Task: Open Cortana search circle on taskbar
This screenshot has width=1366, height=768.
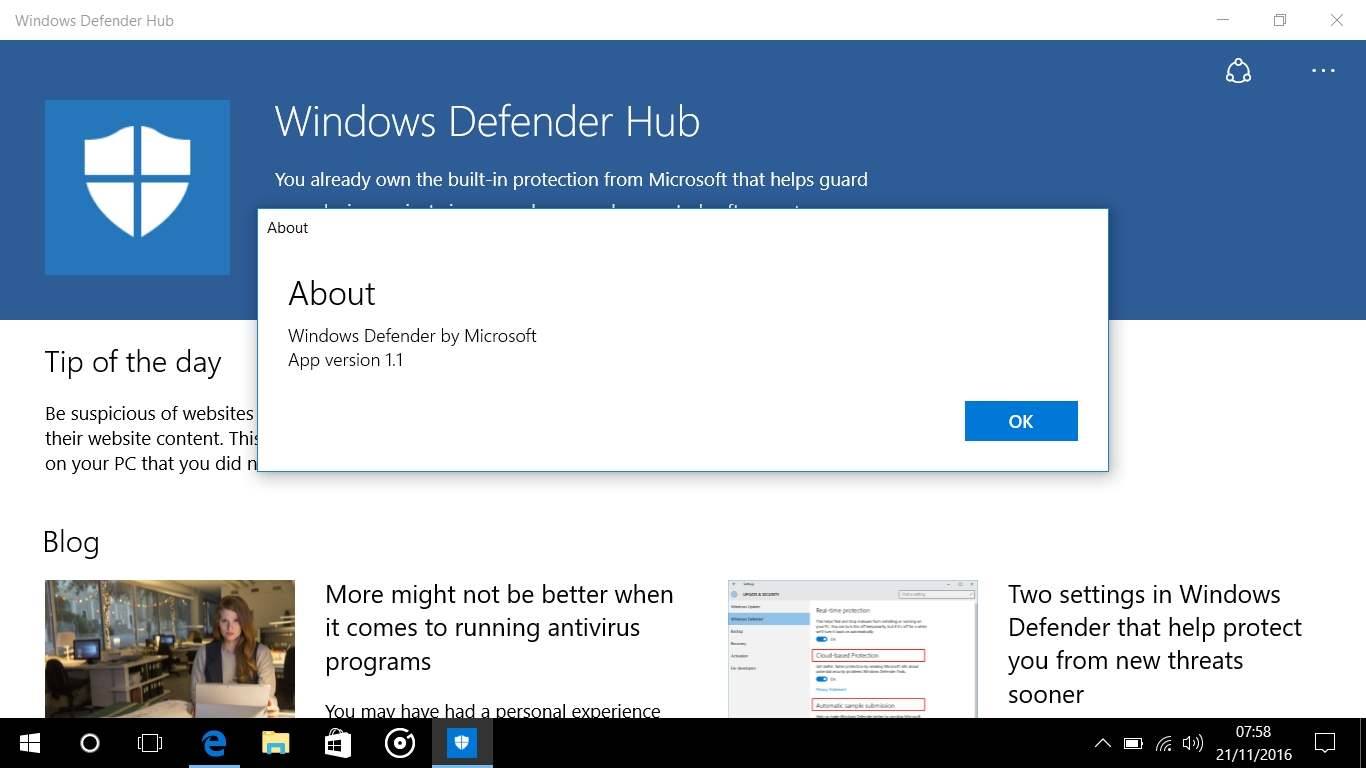Action: 90,743
